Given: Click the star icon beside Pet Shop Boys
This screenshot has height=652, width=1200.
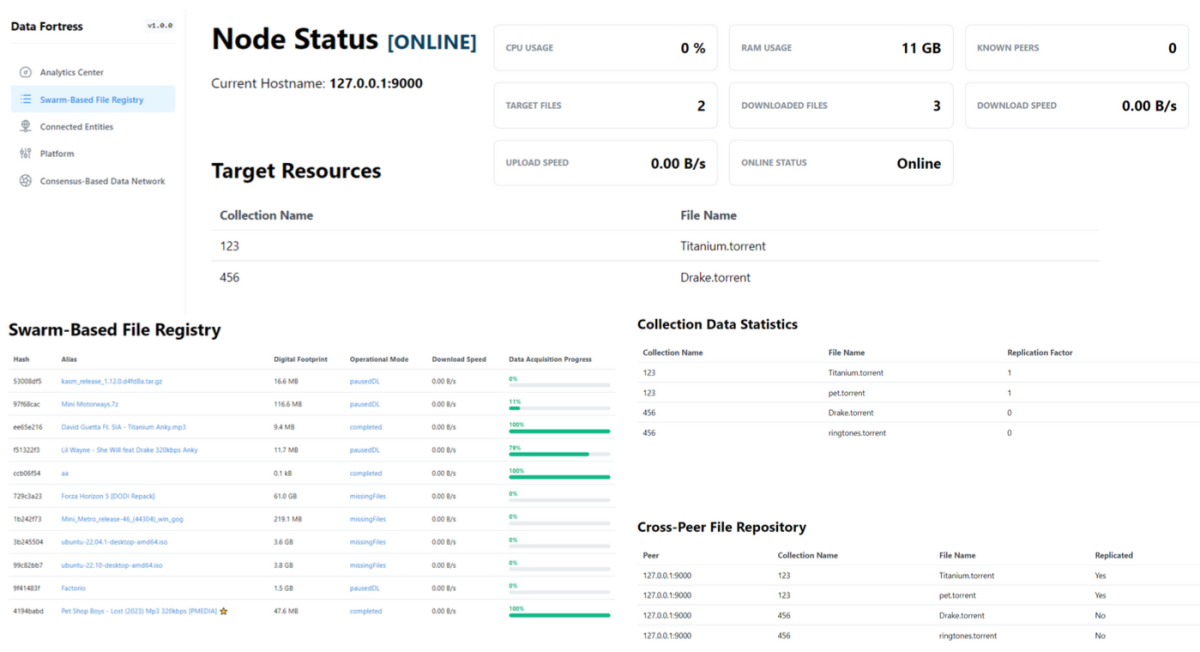Looking at the screenshot, I should 224,611.
